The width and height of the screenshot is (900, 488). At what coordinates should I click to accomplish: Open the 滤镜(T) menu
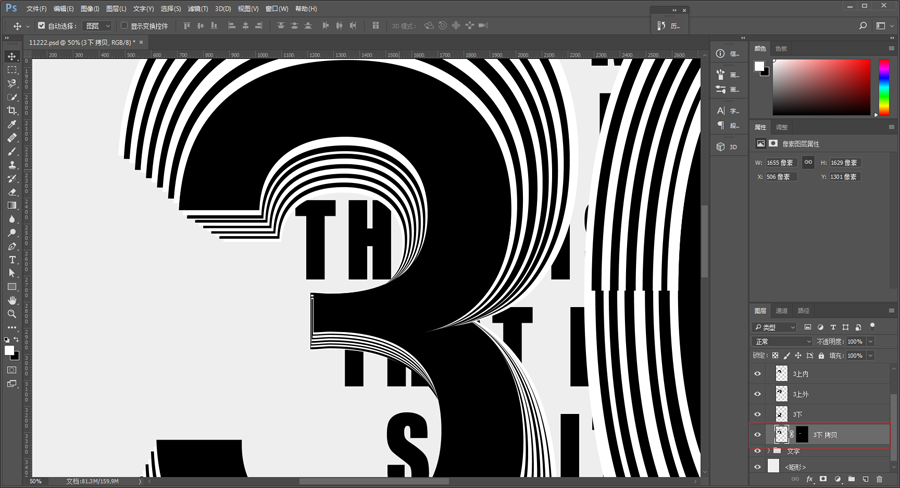click(x=197, y=9)
